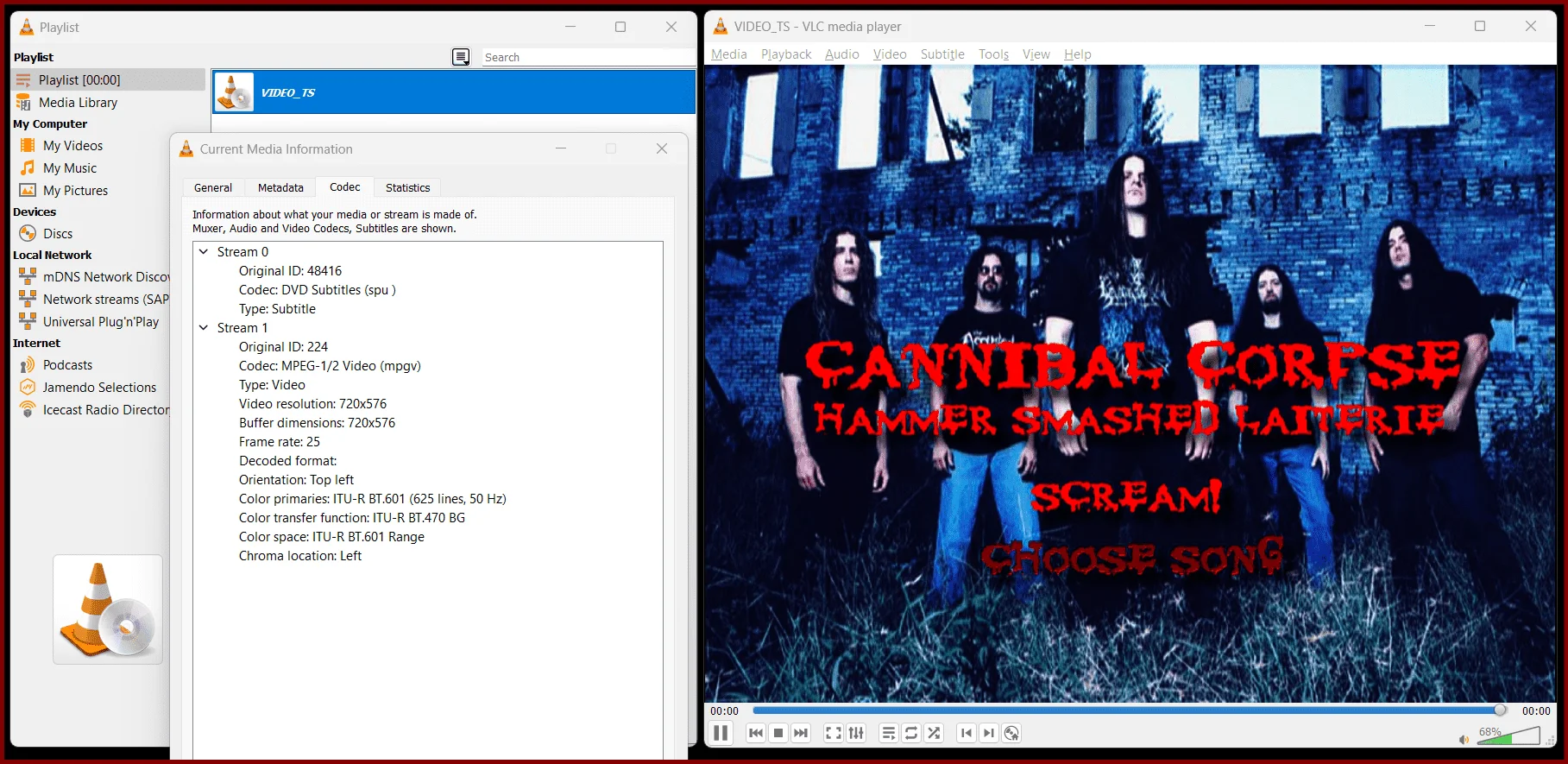
Task: Select Codec: MPEG-1/2 Video (mpgv) row
Action: [330, 366]
